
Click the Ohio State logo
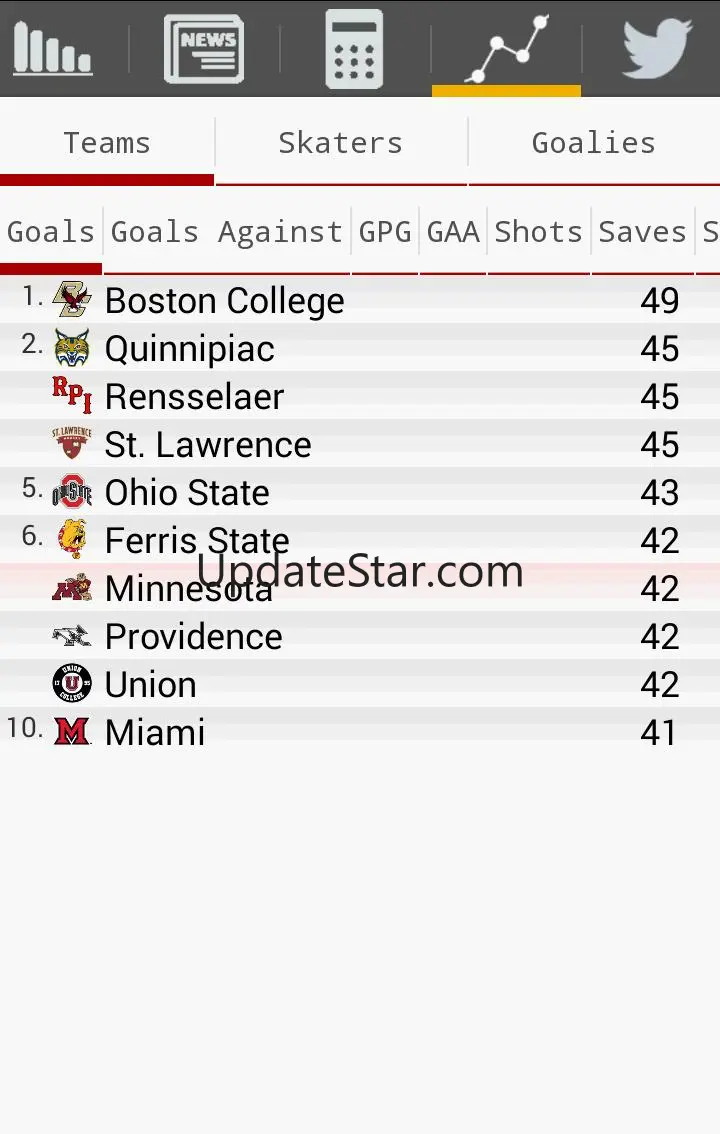coord(71,492)
